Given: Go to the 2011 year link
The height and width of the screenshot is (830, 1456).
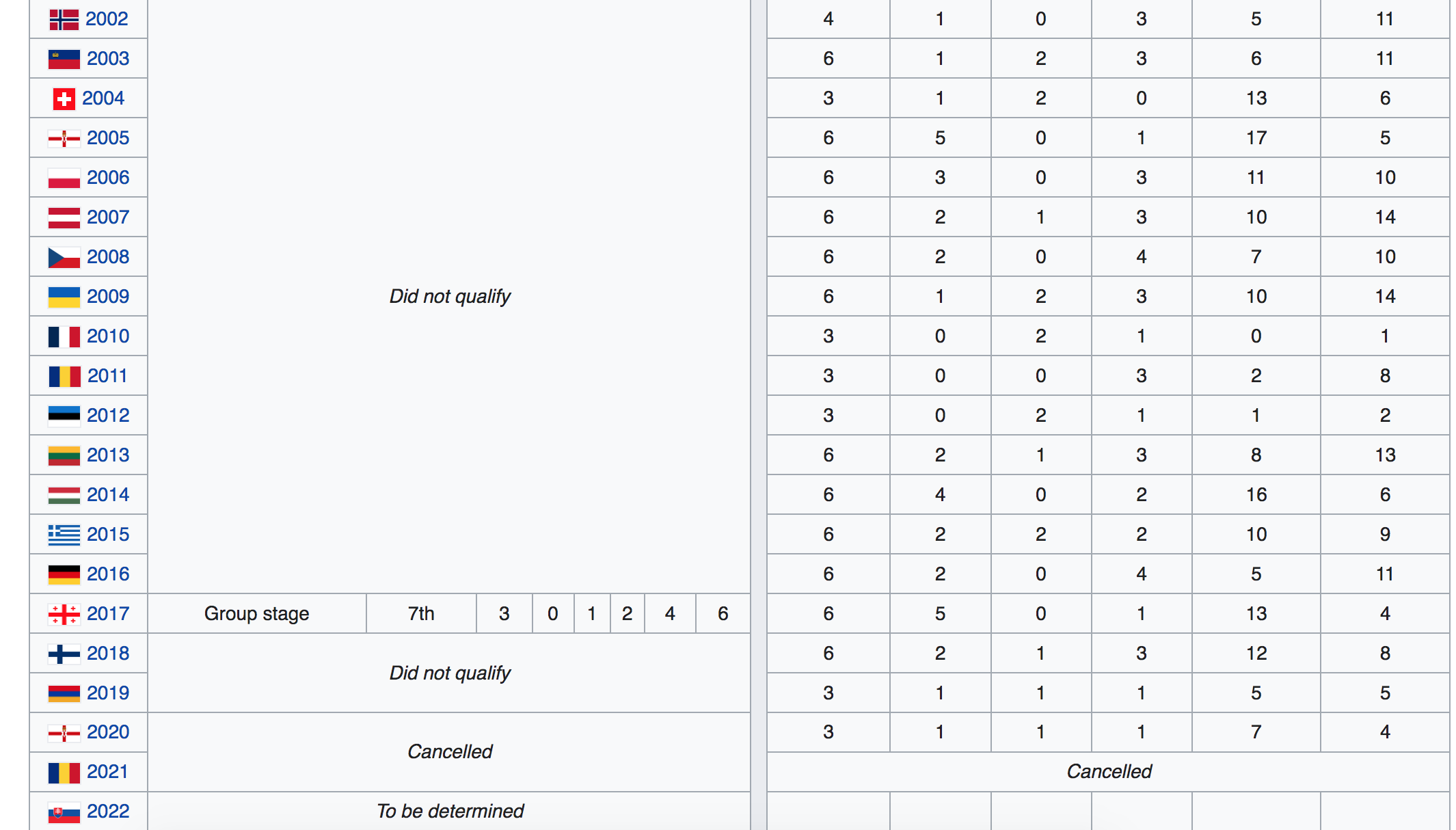Looking at the screenshot, I should (x=107, y=376).
